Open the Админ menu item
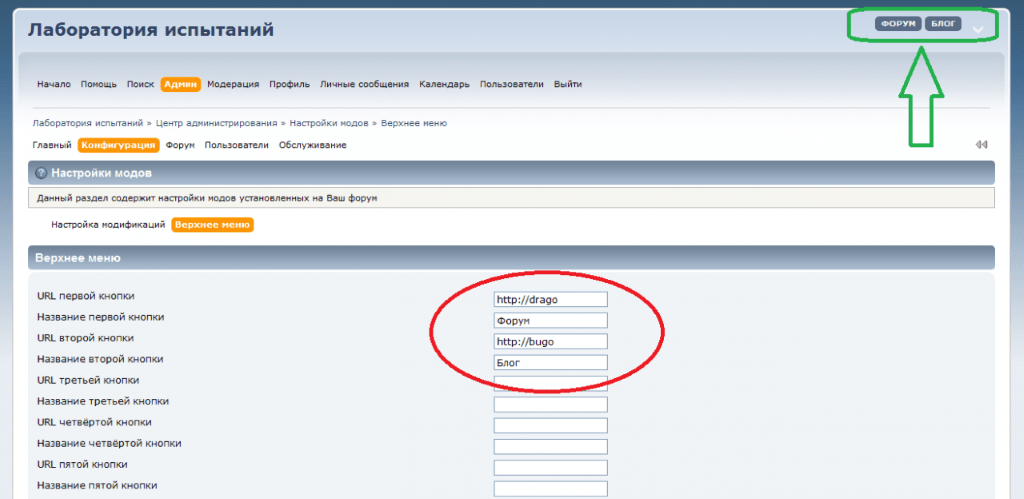1024x499 pixels. (x=181, y=84)
